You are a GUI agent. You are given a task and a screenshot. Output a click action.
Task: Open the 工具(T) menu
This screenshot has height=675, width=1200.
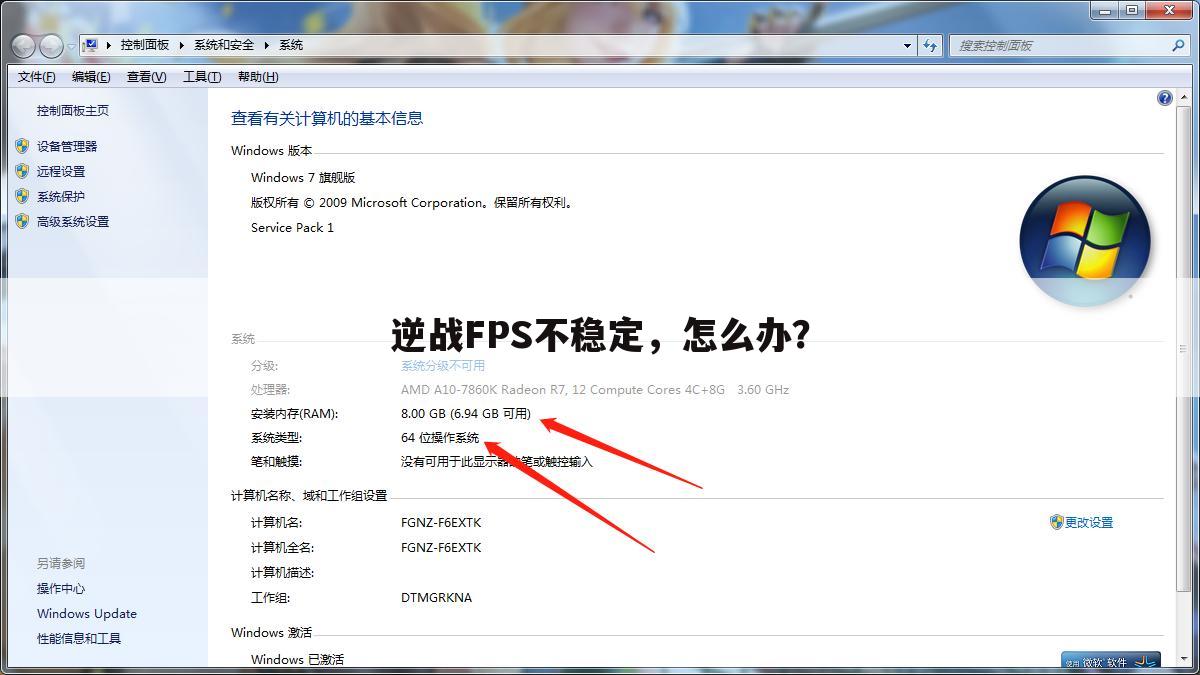pyautogui.click(x=201, y=77)
